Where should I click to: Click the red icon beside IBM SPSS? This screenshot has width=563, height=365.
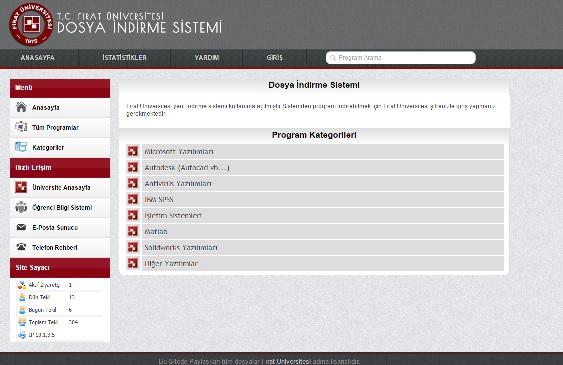pyautogui.click(x=133, y=199)
